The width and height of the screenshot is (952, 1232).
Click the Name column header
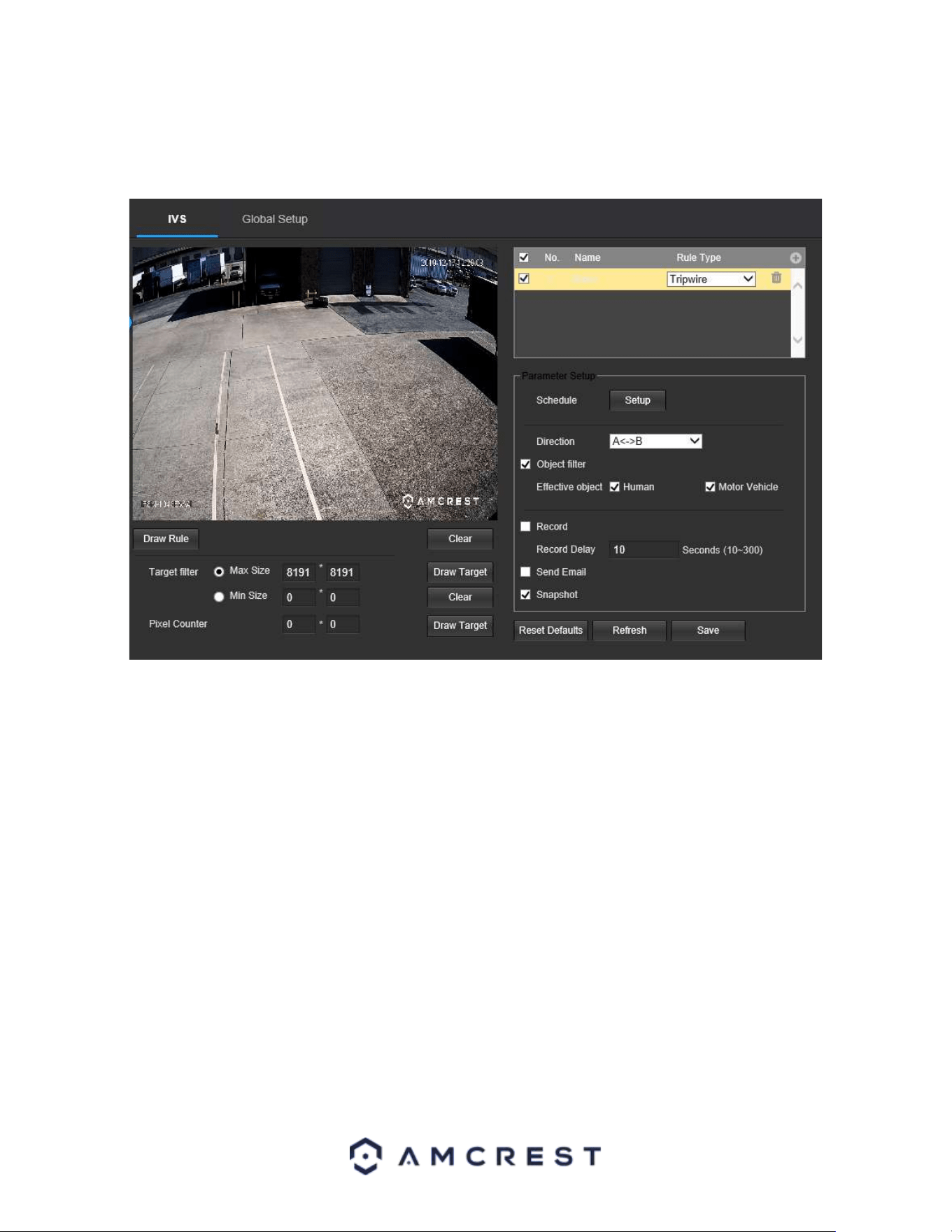[x=588, y=257]
